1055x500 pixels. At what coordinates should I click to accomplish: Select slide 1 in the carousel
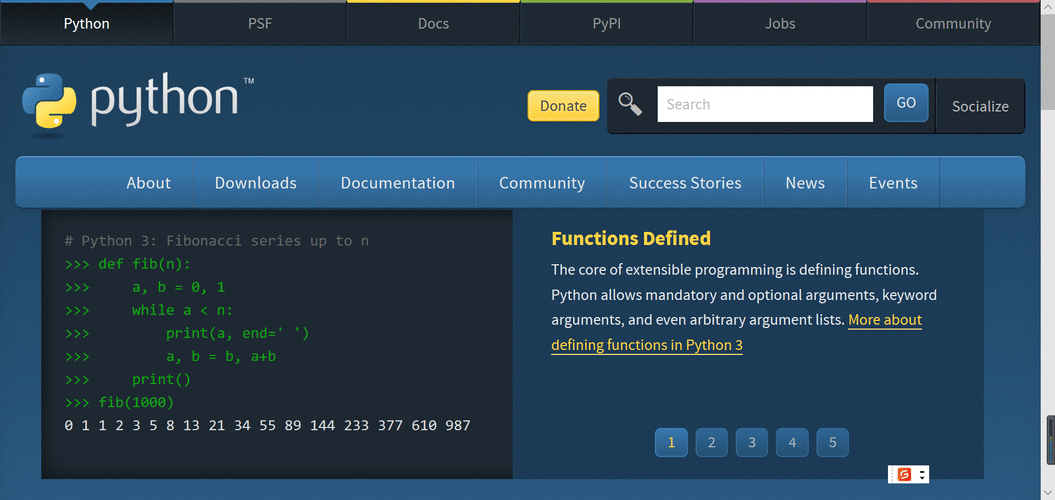point(671,443)
